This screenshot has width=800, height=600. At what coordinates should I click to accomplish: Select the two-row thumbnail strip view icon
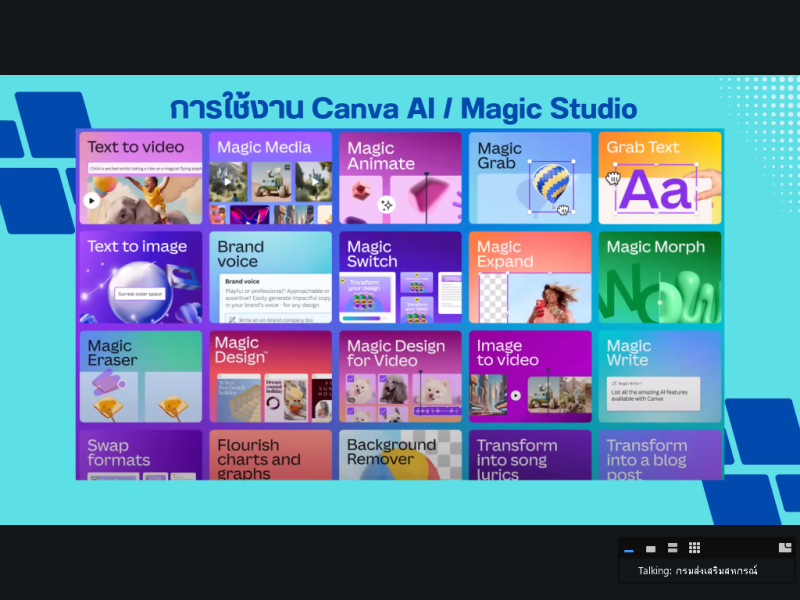(x=673, y=548)
